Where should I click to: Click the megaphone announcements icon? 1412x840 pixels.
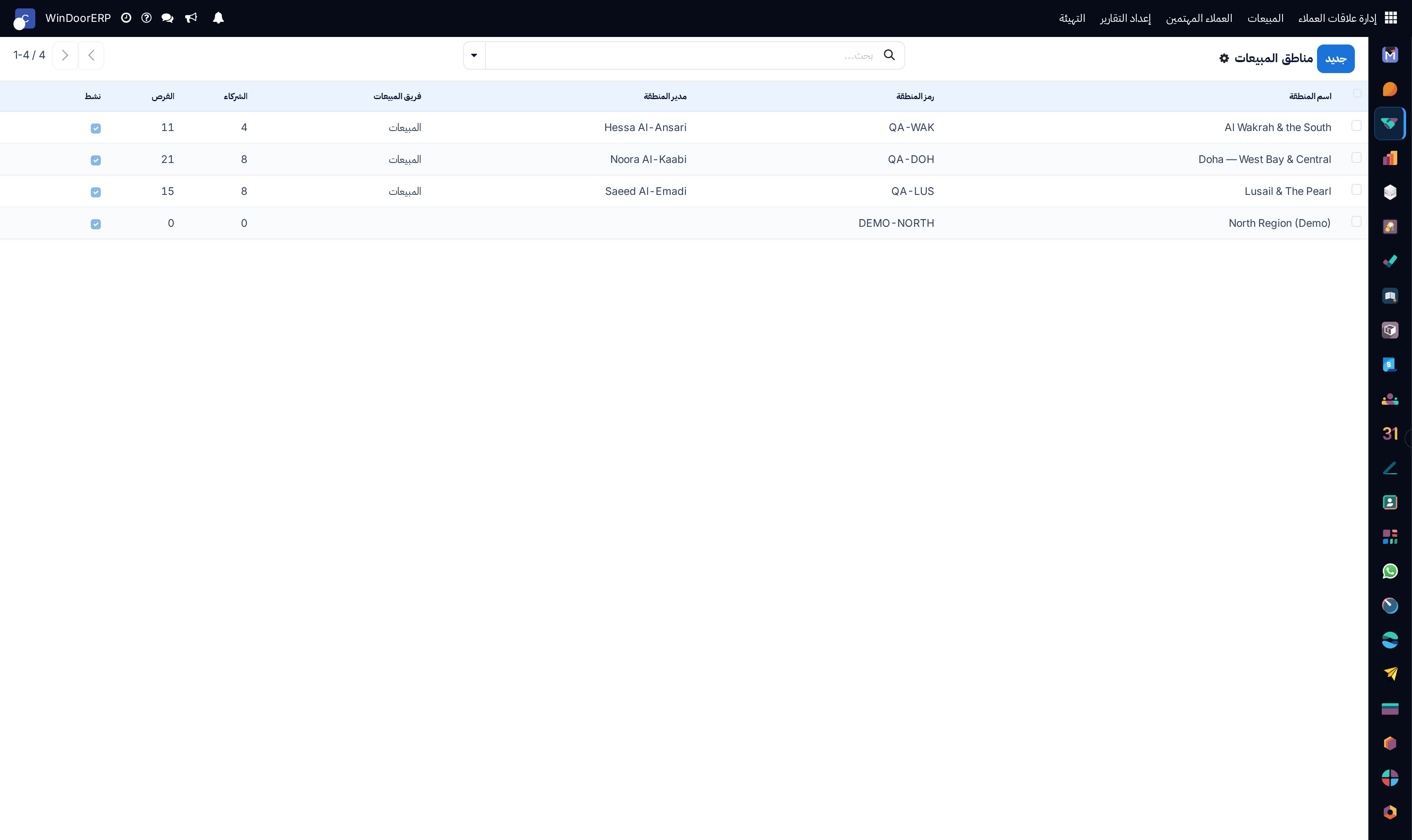point(191,18)
